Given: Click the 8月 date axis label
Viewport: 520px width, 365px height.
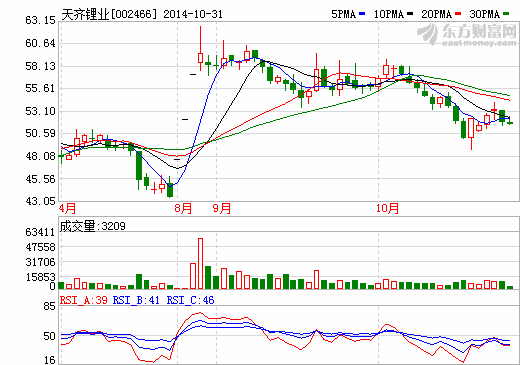Looking at the screenshot, I should point(183,209).
